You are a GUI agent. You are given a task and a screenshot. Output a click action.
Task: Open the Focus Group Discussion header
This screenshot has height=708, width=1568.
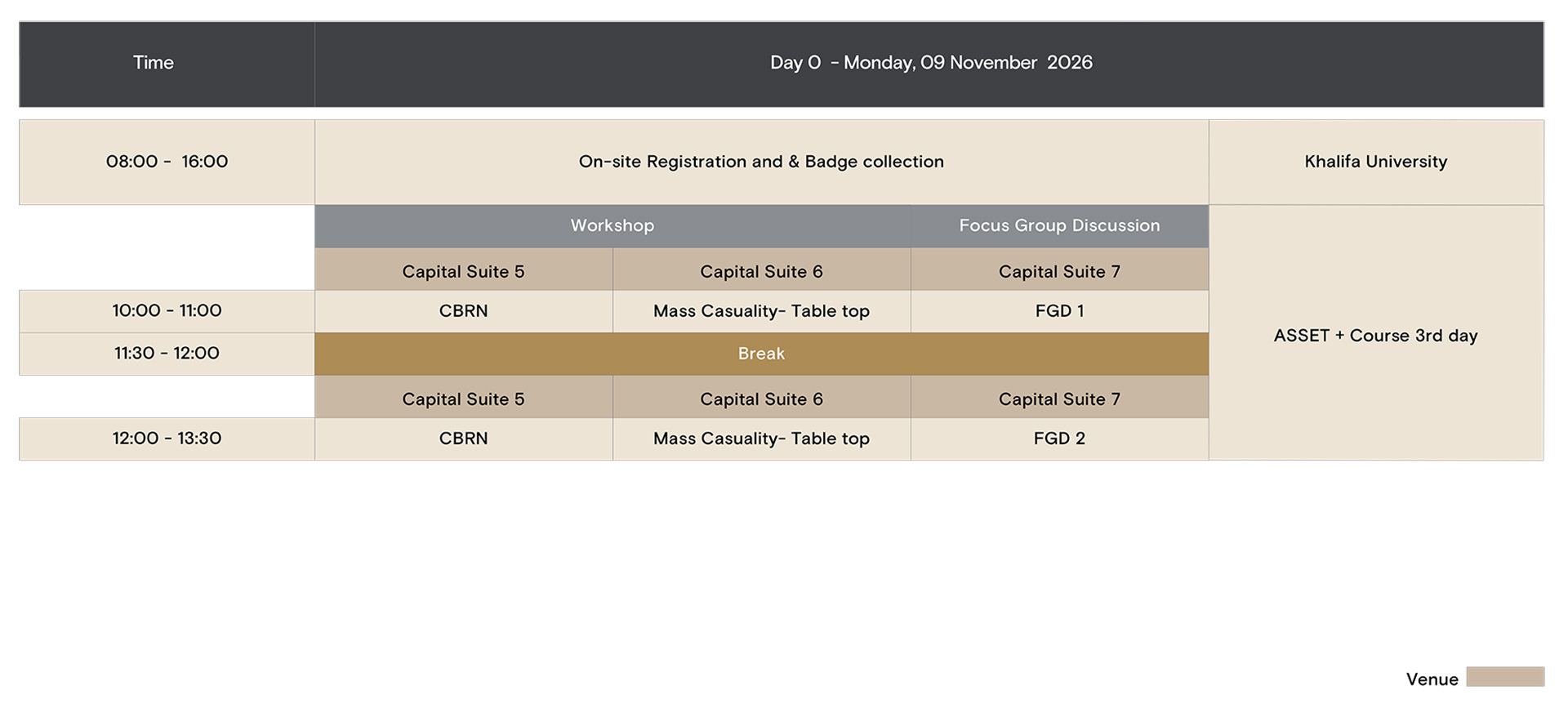(x=1059, y=225)
